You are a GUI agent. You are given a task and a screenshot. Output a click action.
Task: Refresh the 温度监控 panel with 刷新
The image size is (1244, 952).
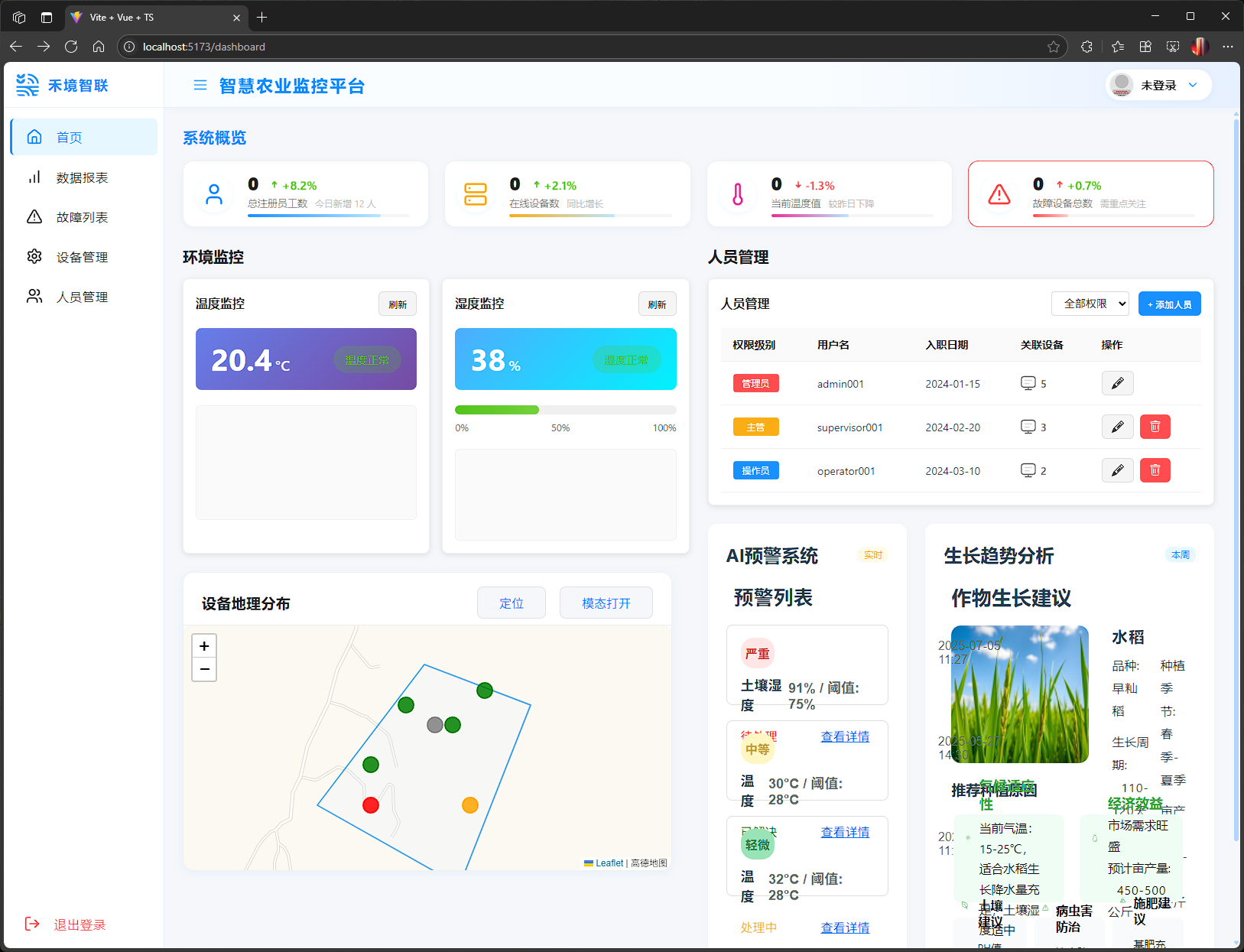(x=398, y=304)
